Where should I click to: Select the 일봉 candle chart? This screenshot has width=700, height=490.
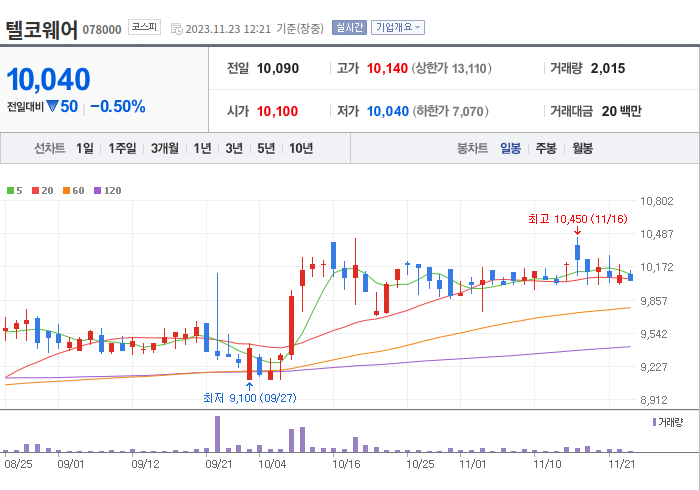coord(510,148)
